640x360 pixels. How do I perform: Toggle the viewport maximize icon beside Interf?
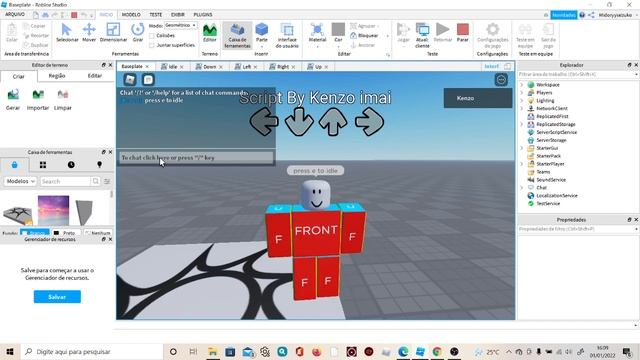coord(507,66)
